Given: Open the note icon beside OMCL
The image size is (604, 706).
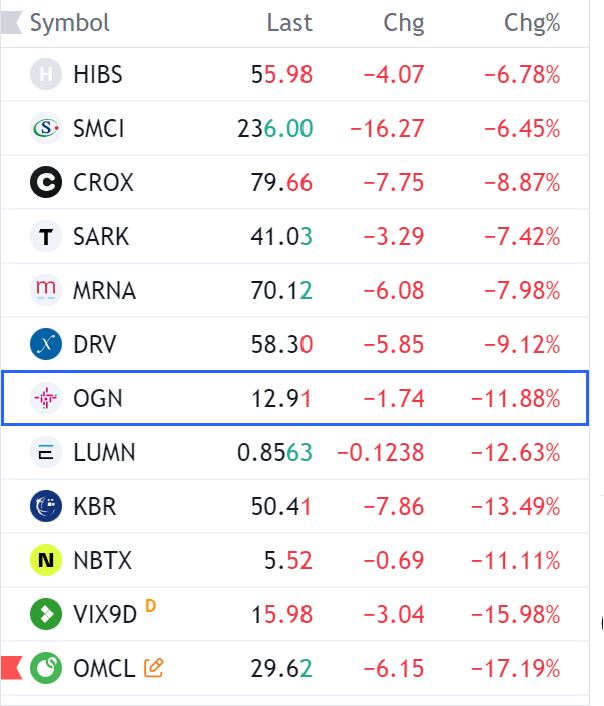Looking at the screenshot, I should pyautogui.click(x=154, y=667).
